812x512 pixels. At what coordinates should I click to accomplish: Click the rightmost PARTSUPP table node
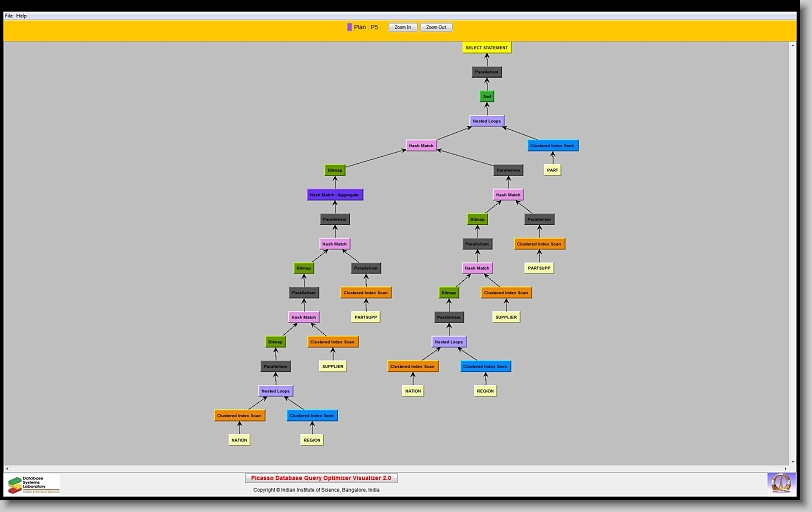coord(539,268)
